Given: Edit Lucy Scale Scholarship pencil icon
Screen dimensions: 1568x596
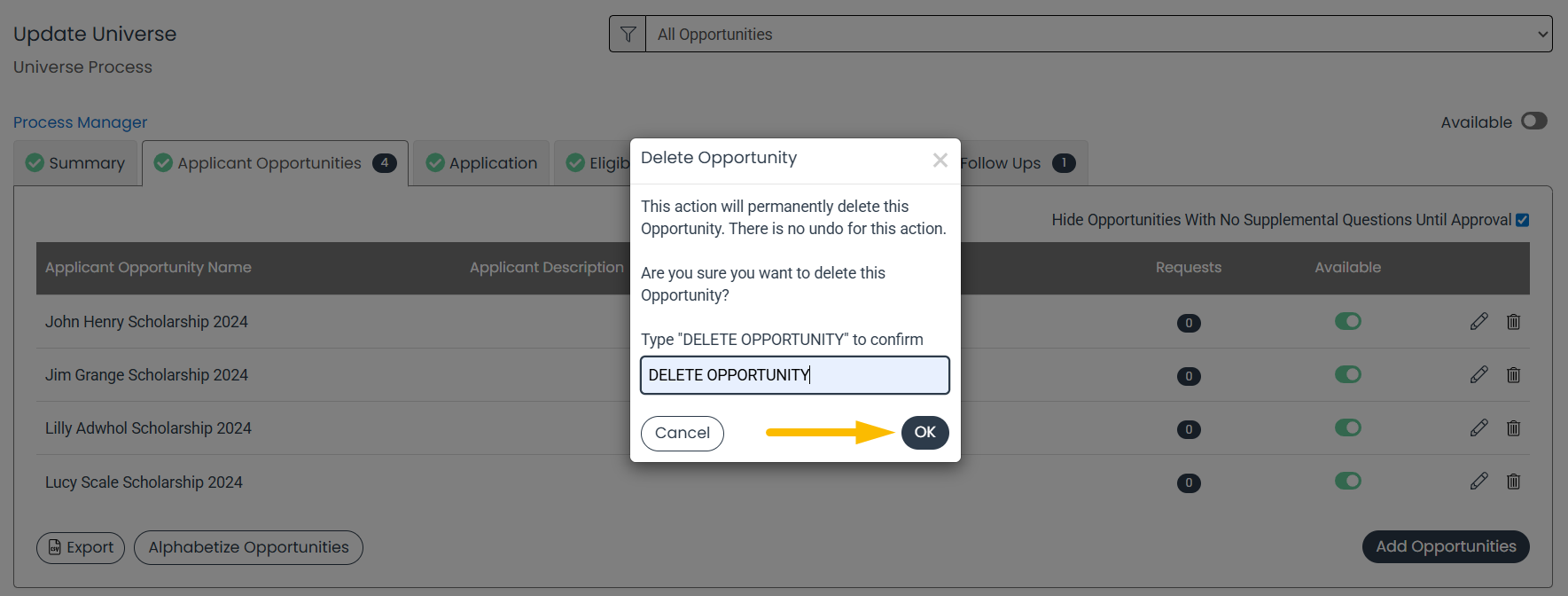Looking at the screenshot, I should click(x=1478, y=481).
